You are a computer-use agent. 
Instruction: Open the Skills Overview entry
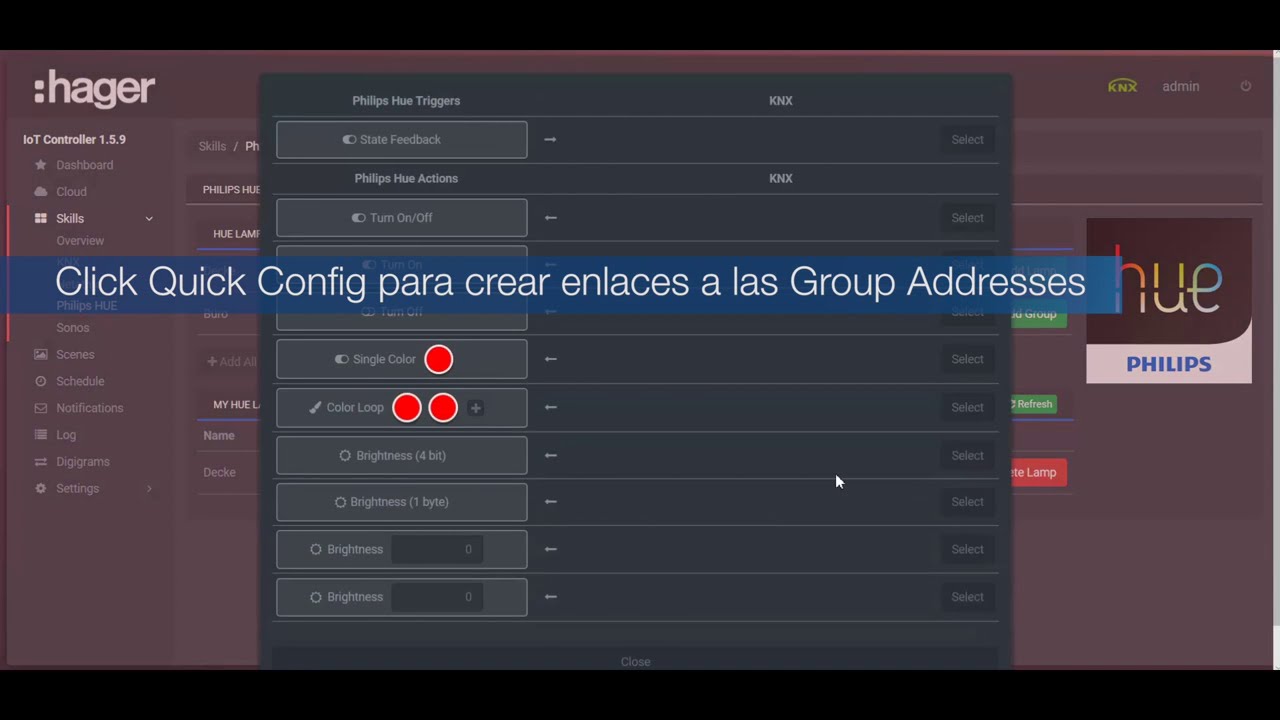[x=80, y=241]
